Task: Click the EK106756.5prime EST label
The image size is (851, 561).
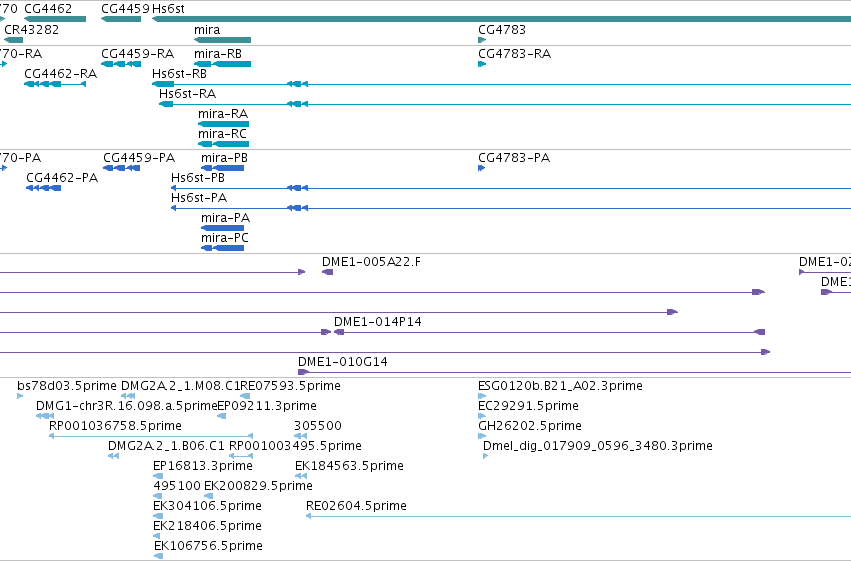Action: [x=208, y=546]
